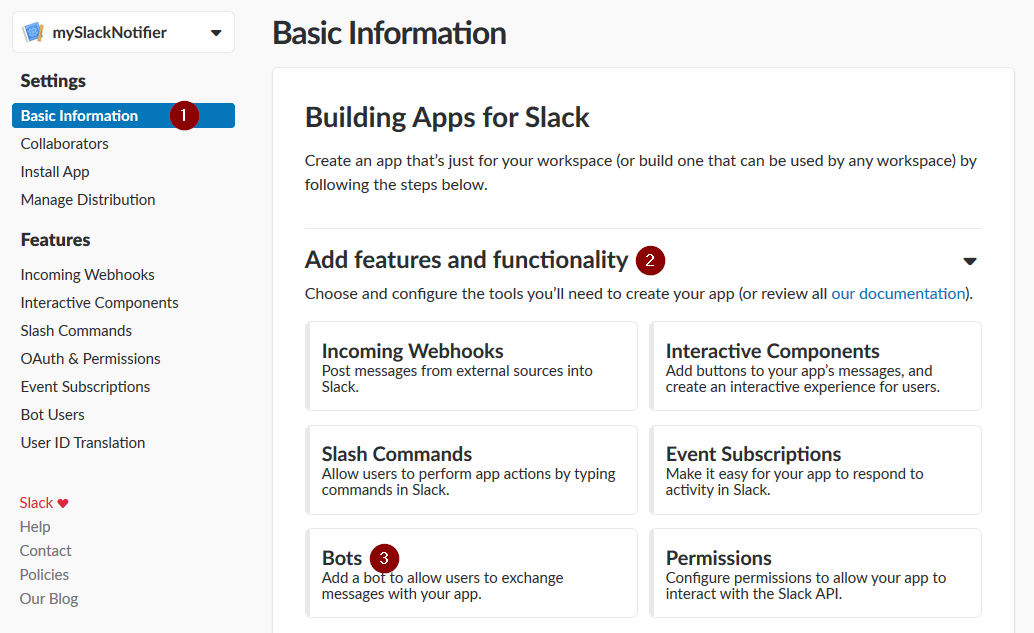The image size is (1034, 633).
Task: Select the Permissions feature card
Action: pos(816,573)
